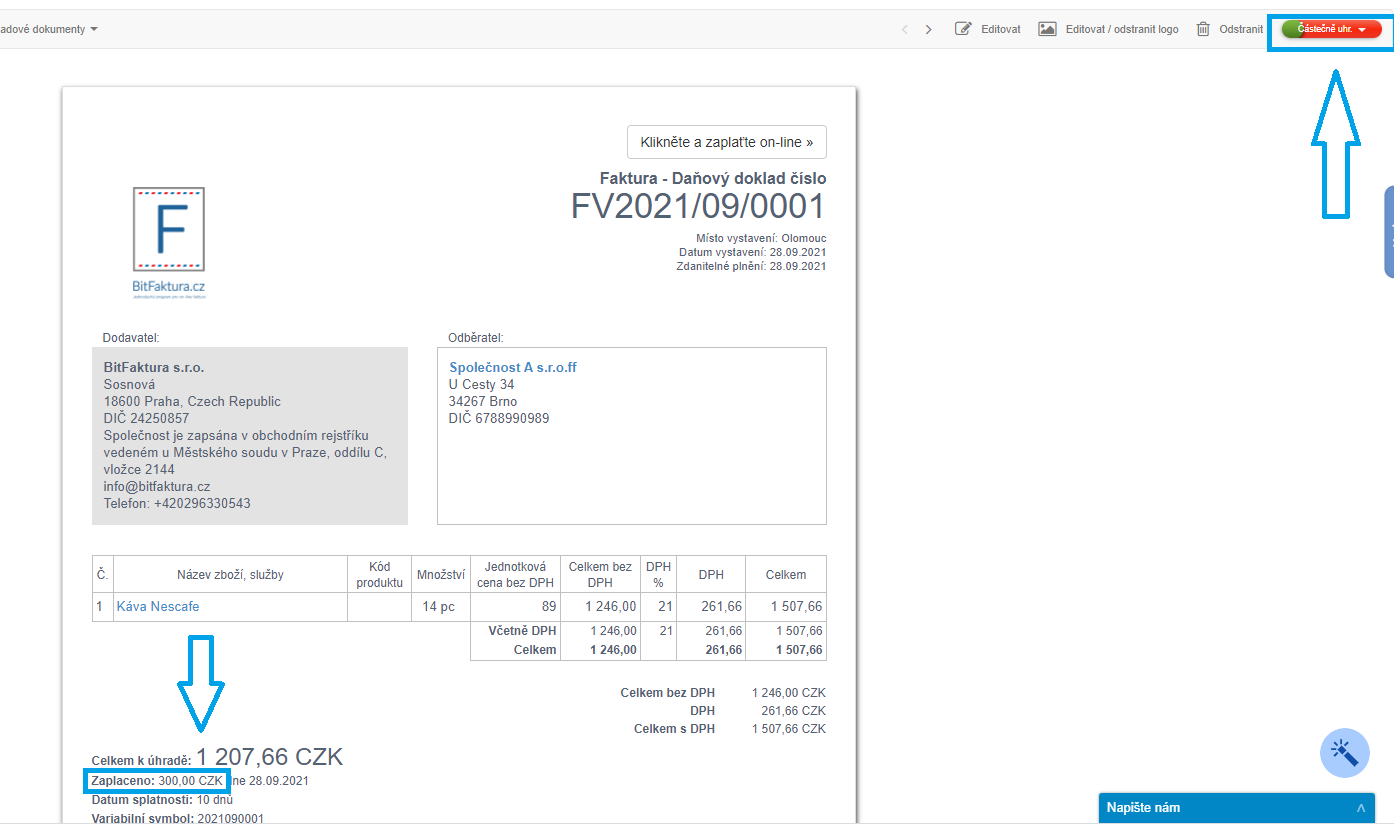Open Editovat / odstranit logo

point(1108,29)
